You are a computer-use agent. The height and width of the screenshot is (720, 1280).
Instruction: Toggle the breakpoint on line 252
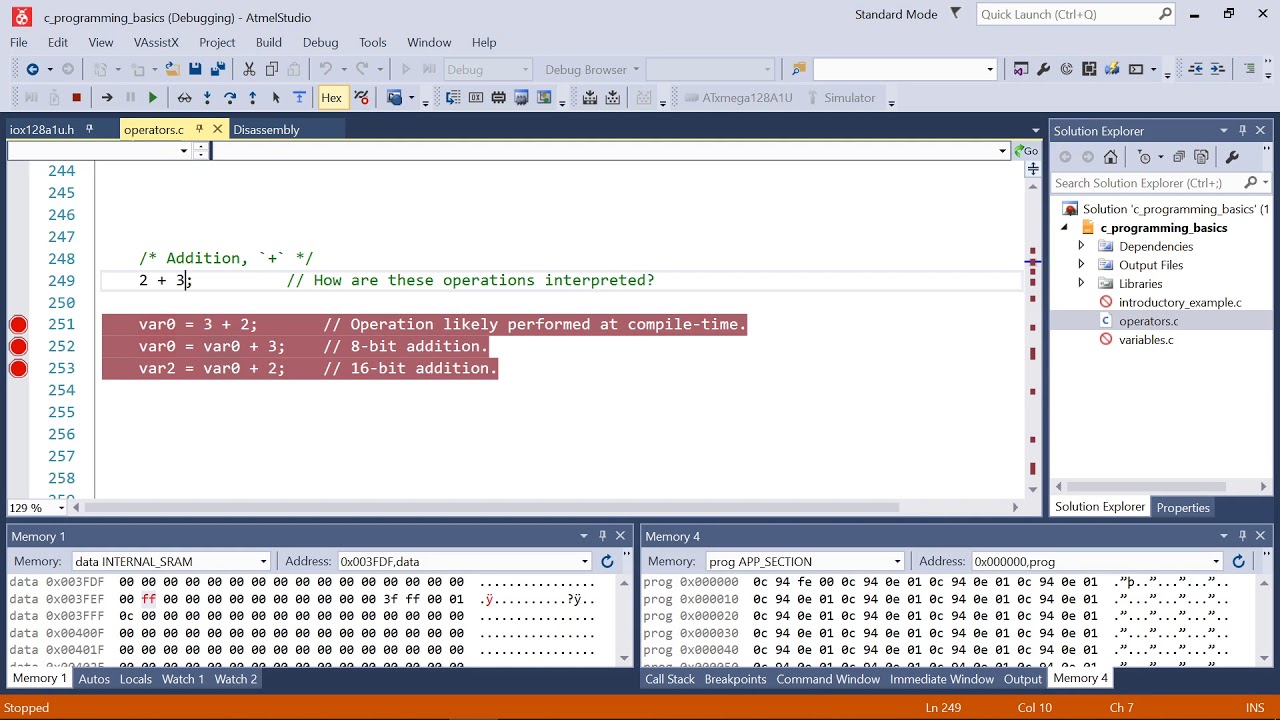(x=18, y=346)
